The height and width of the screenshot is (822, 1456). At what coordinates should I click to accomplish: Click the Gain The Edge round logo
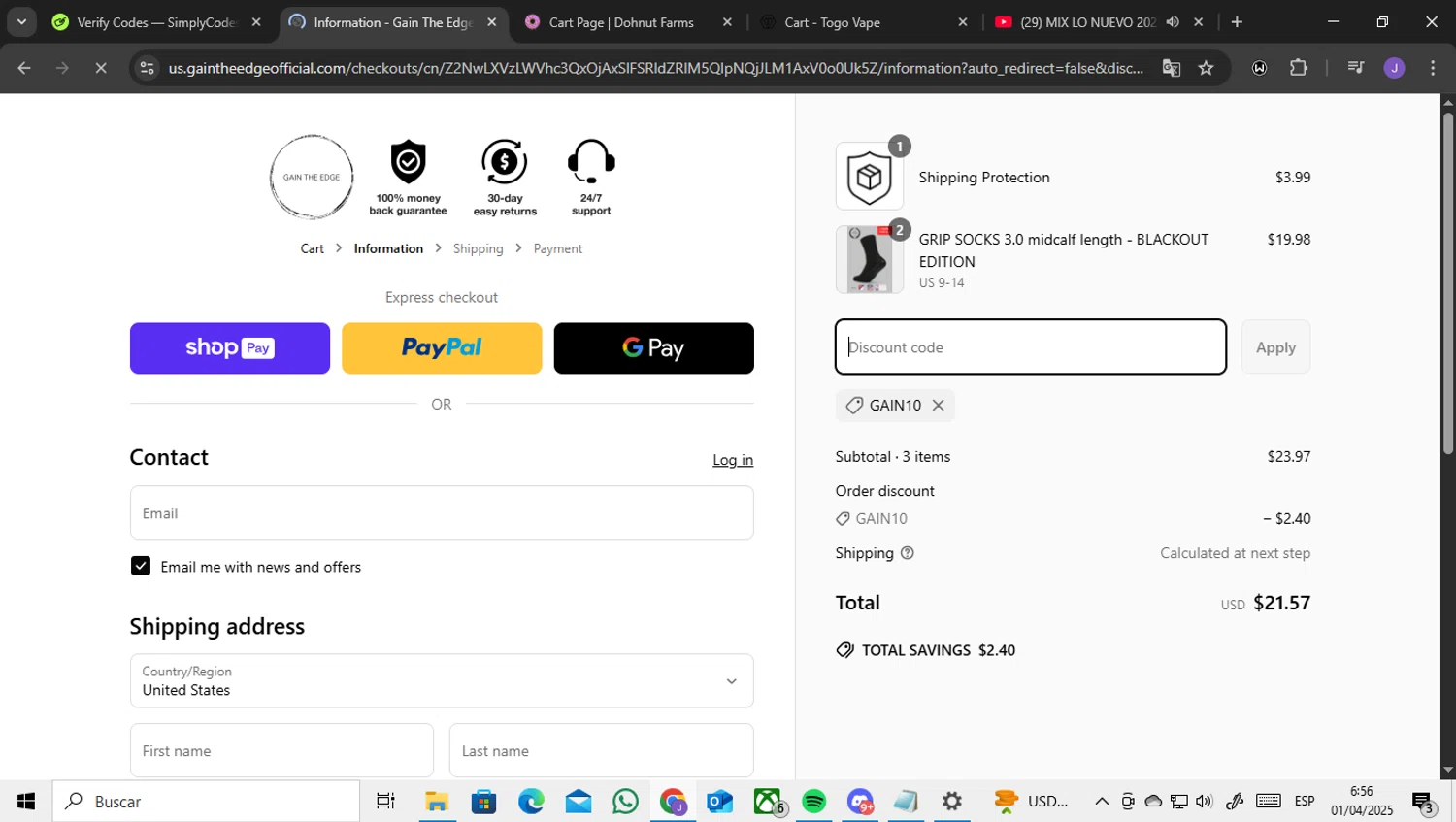312,177
